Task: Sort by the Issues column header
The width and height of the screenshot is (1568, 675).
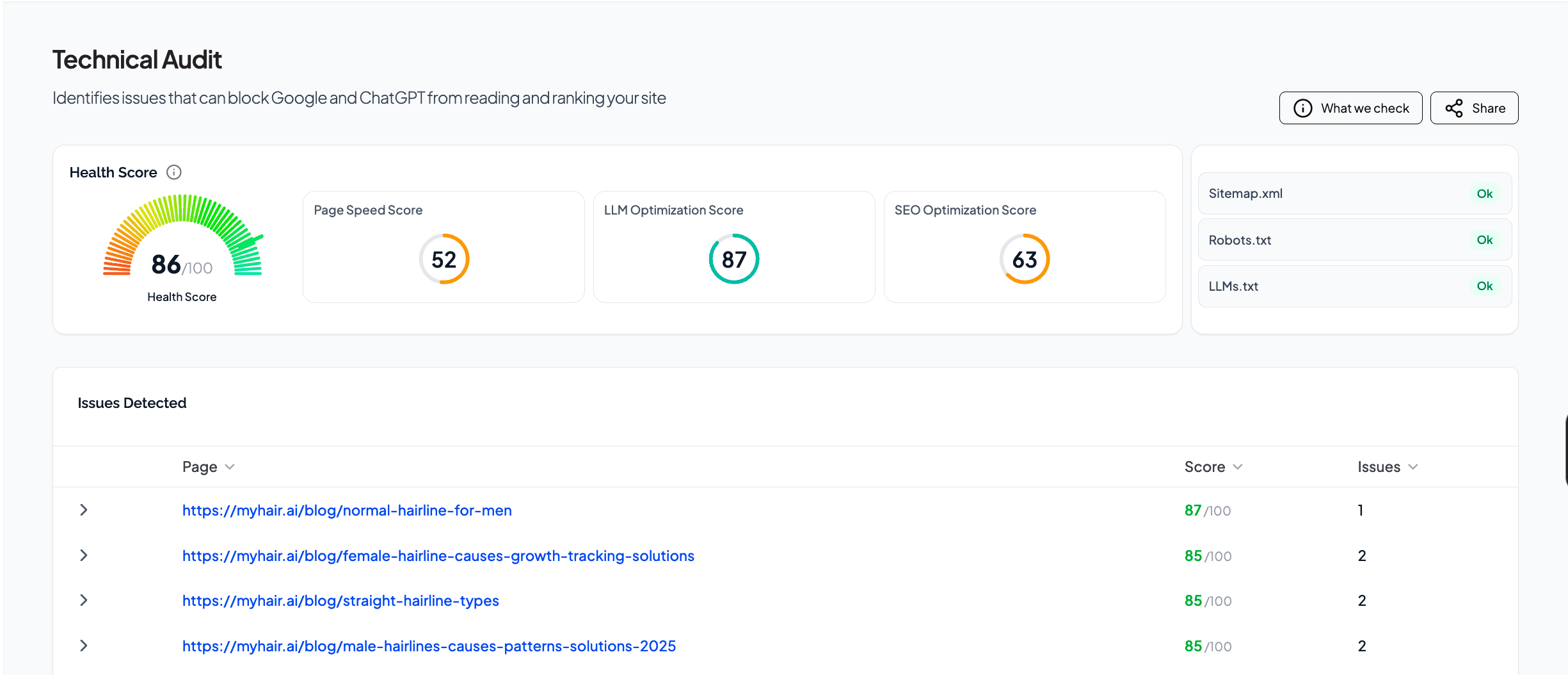Action: coord(1388,467)
